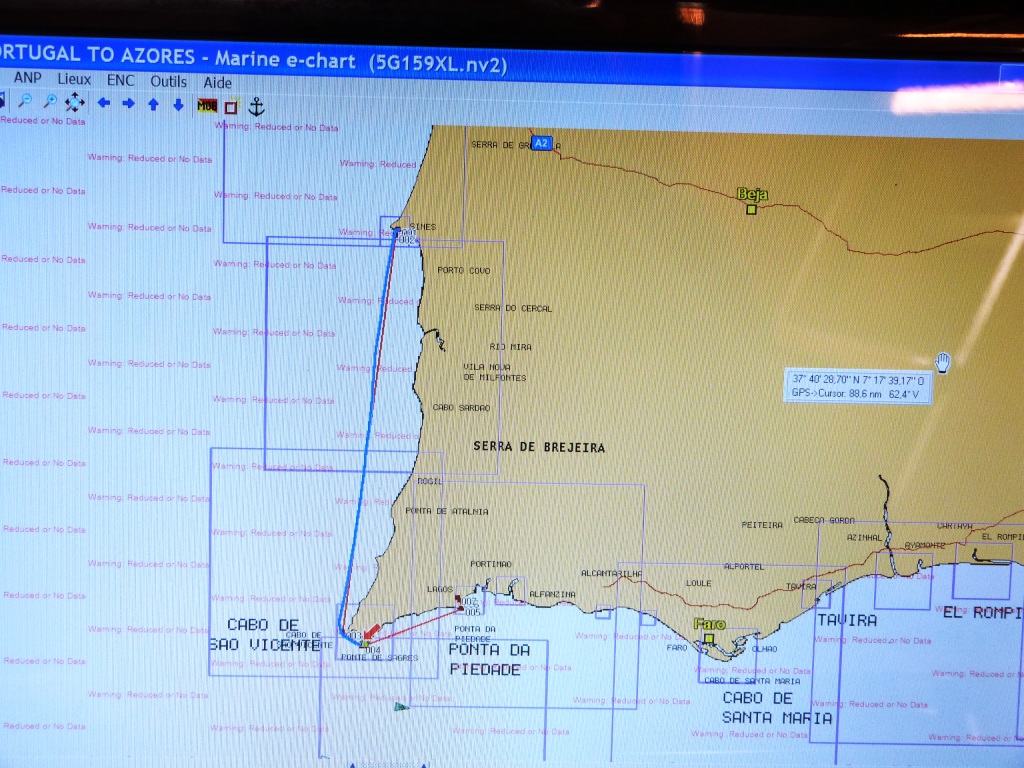Click the zoom in magnifier icon

(49, 102)
